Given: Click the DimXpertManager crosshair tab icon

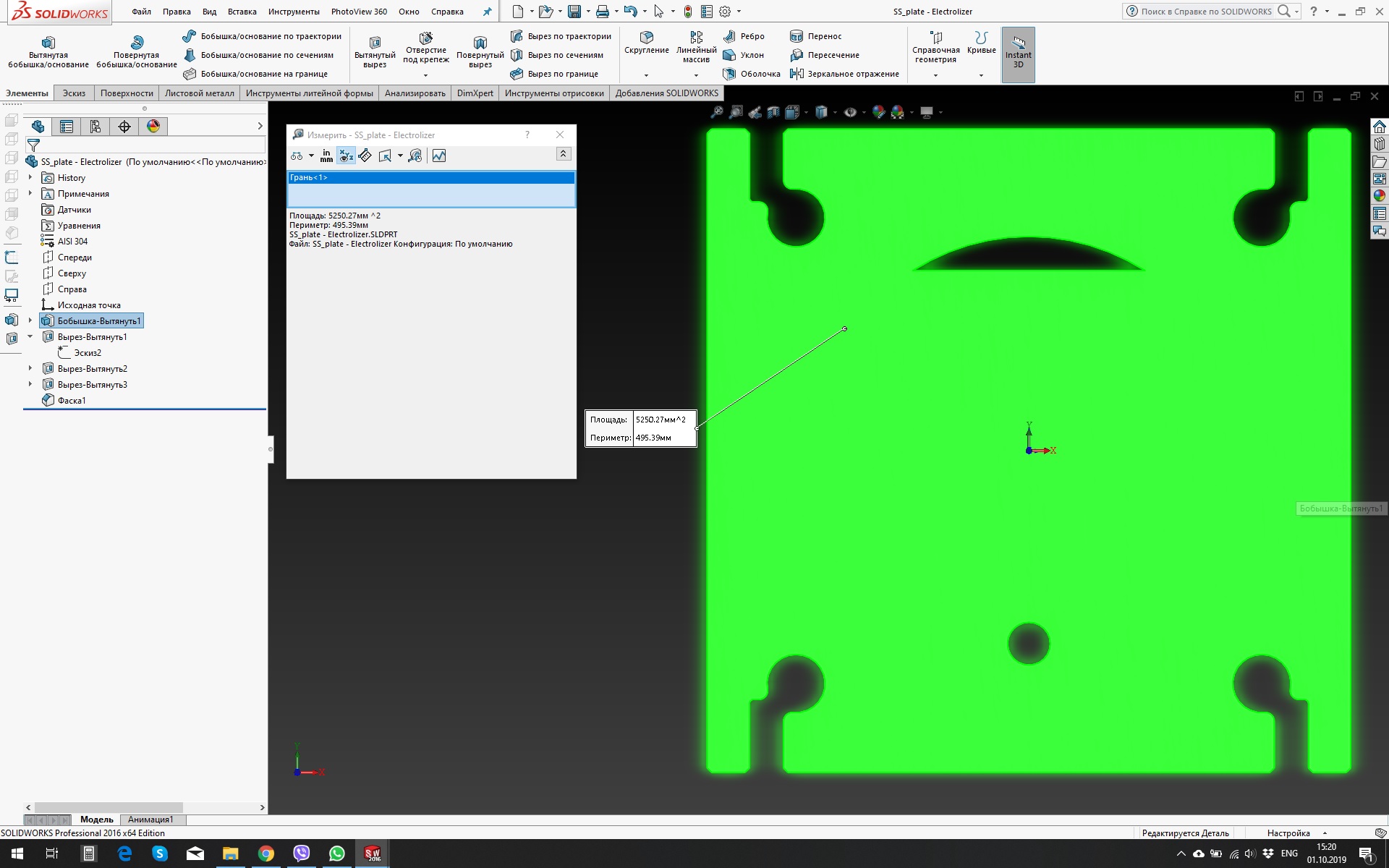Looking at the screenshot, I should click(x=124, y=127).
